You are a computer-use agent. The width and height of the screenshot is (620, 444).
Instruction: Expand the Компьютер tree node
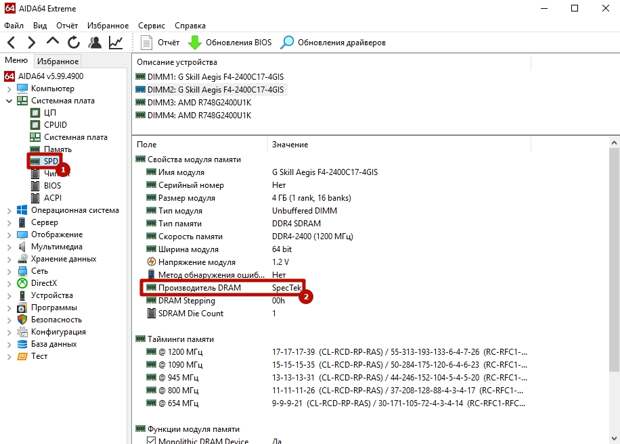click(x=9, y=89)
